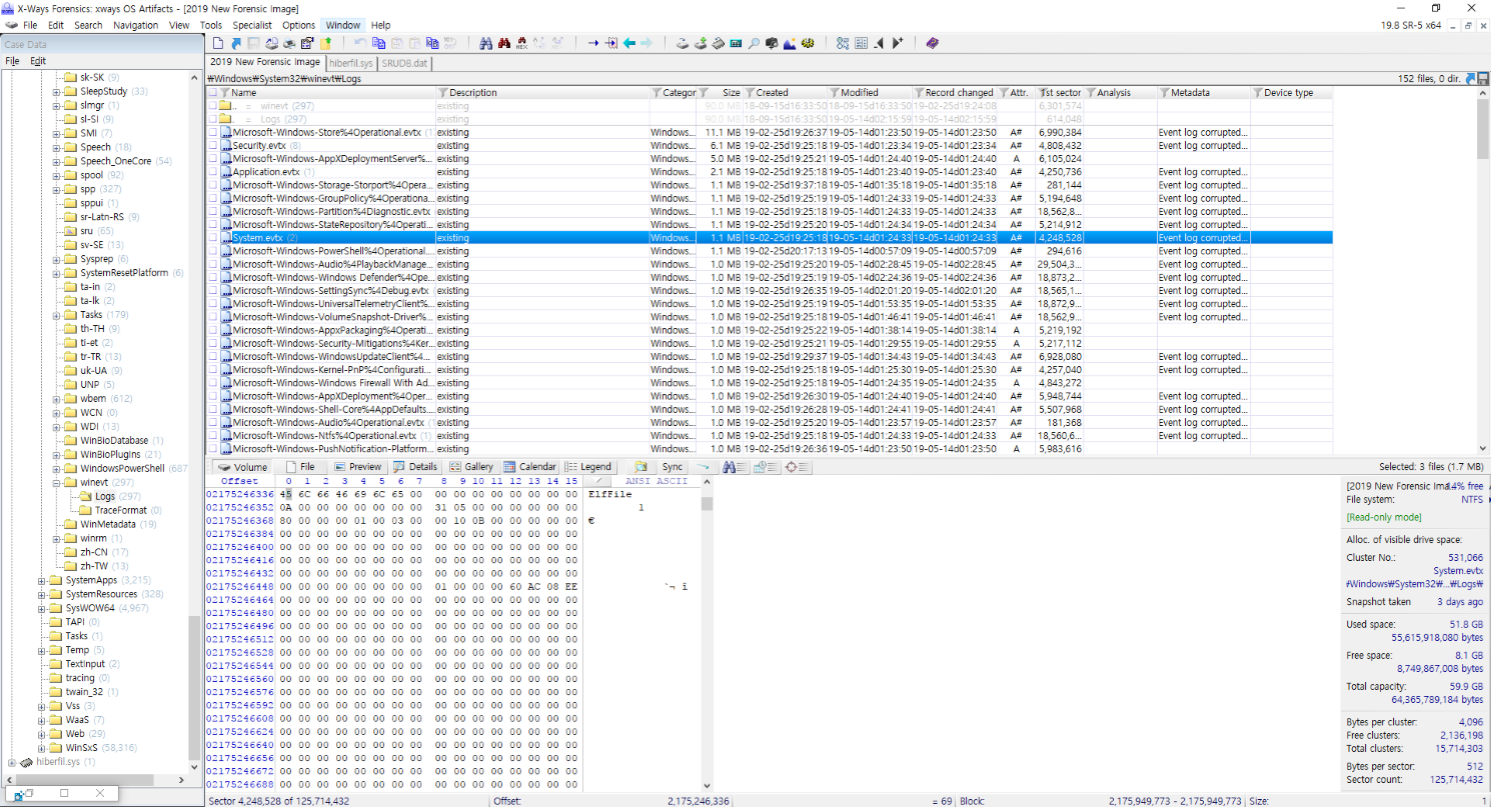Expand the wbem folder node
Screen dimensions: 1491x807
[x=57, y=399]
